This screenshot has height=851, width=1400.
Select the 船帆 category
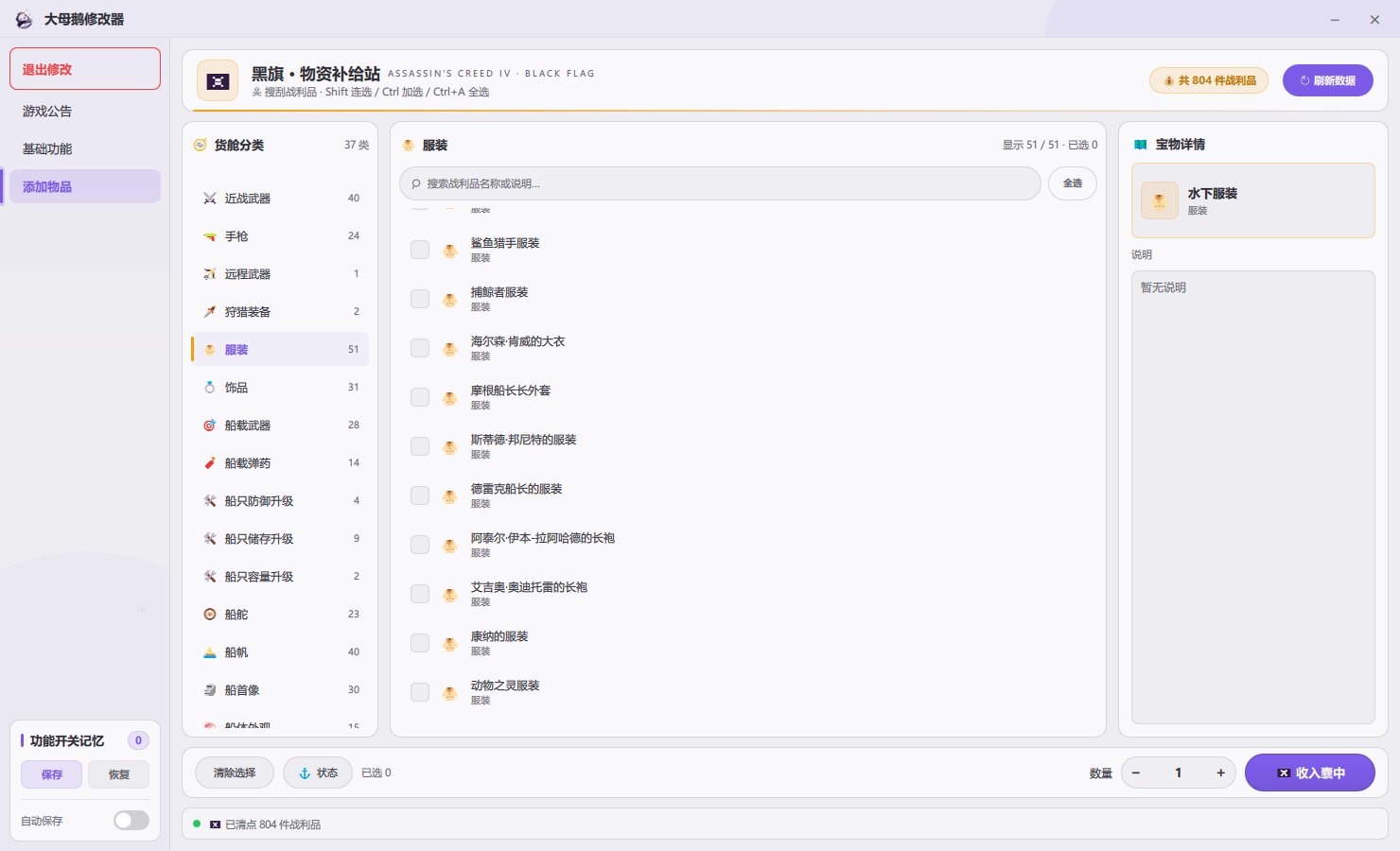pyautogui.click(x=280, y=652)
